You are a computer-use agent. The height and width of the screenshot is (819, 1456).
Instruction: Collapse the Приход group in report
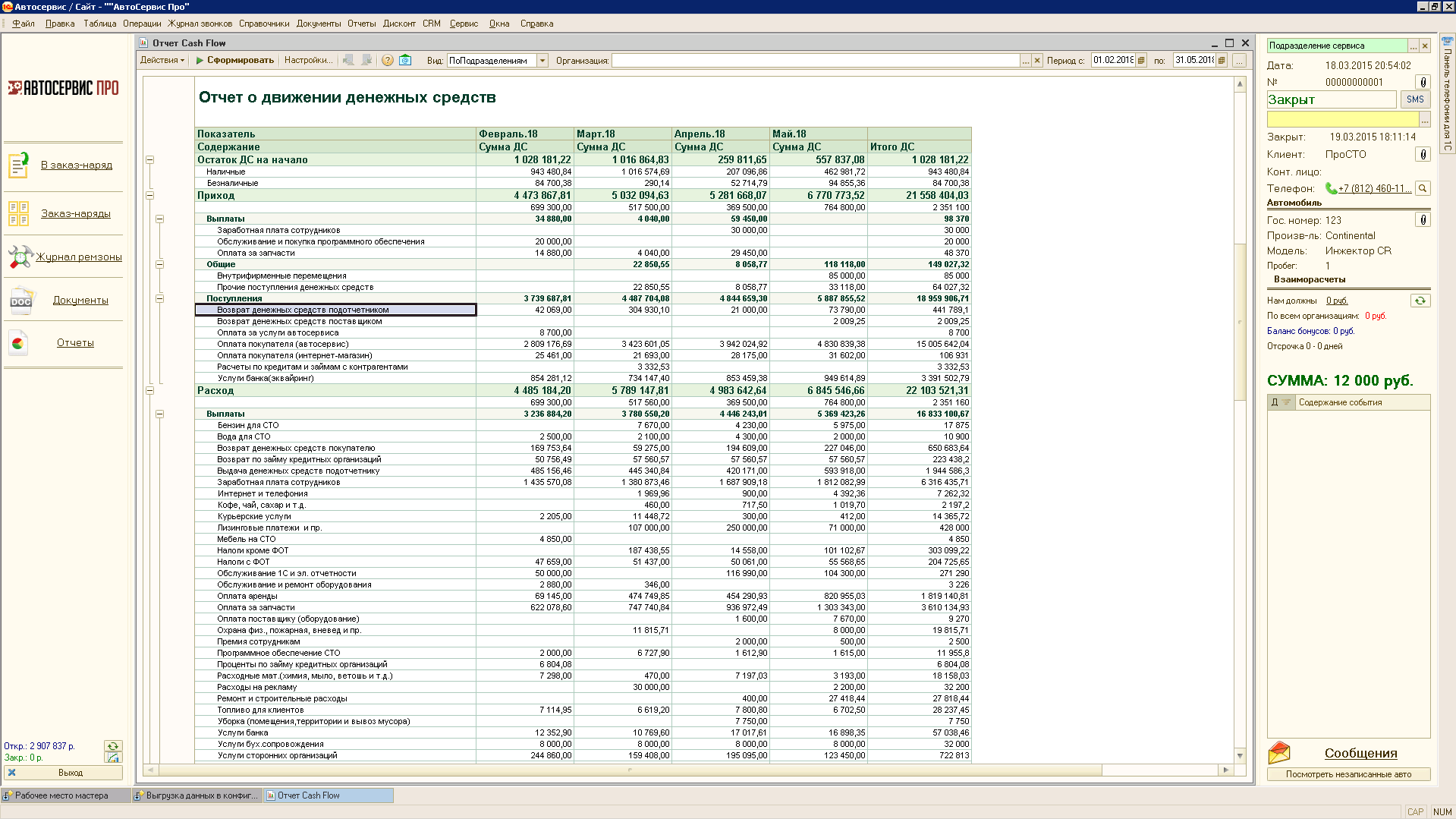[x=150, y=196]
